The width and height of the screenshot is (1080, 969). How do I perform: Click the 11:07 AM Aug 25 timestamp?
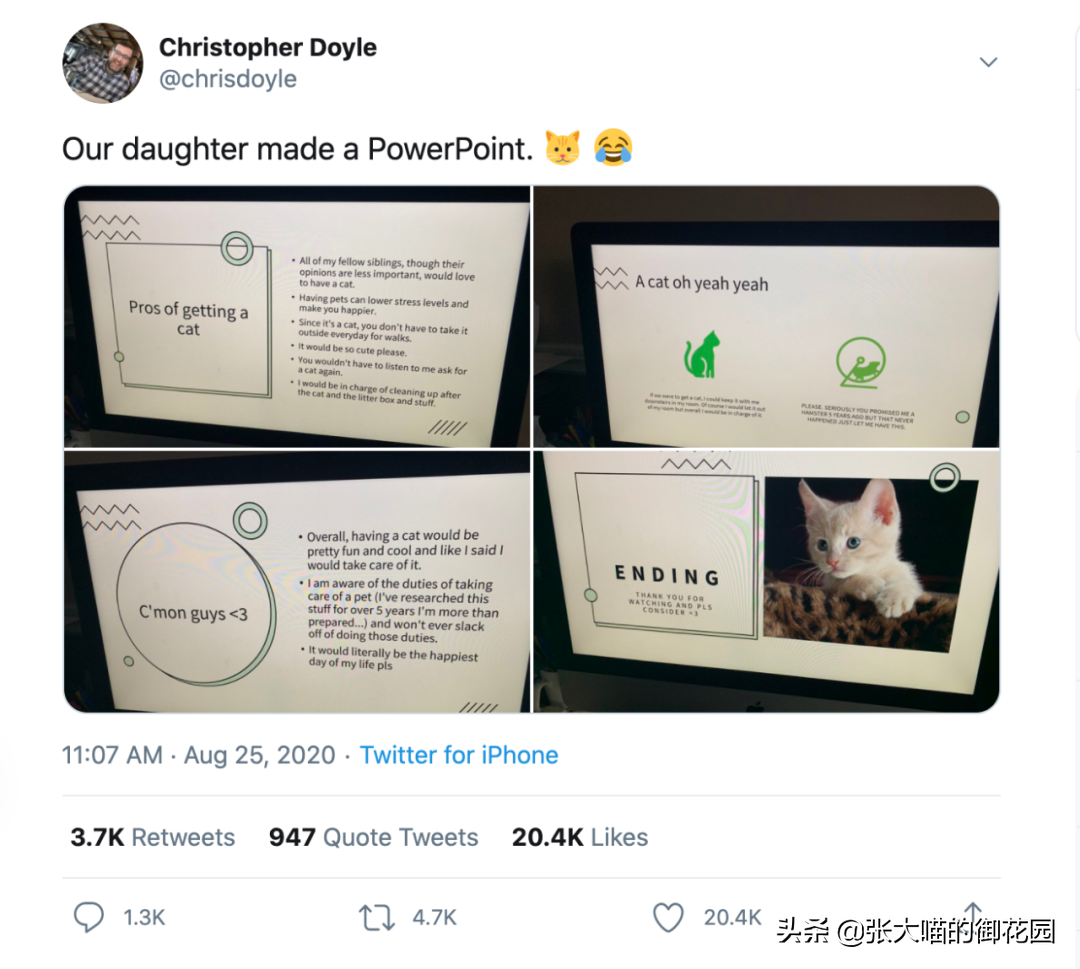click(199, 755)
